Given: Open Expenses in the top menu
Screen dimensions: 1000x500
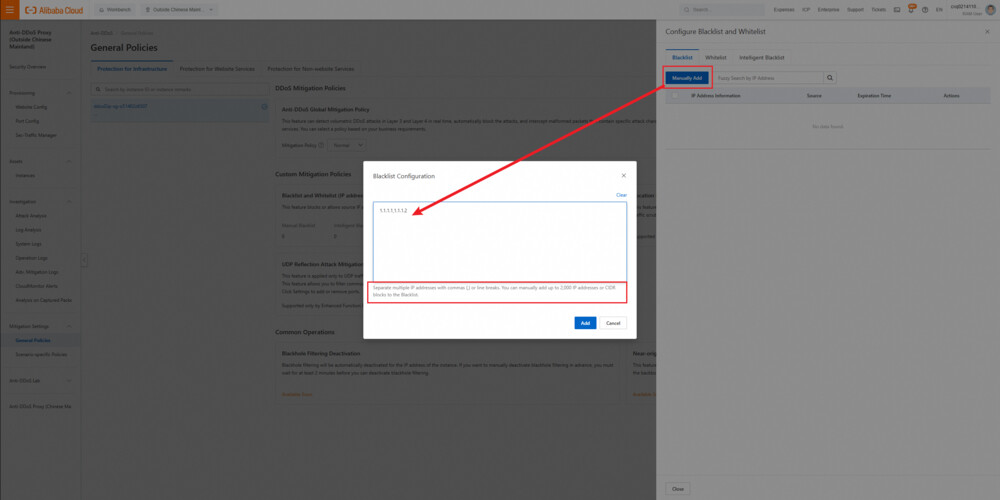Looking at the screenshot, I should (784, 10).
